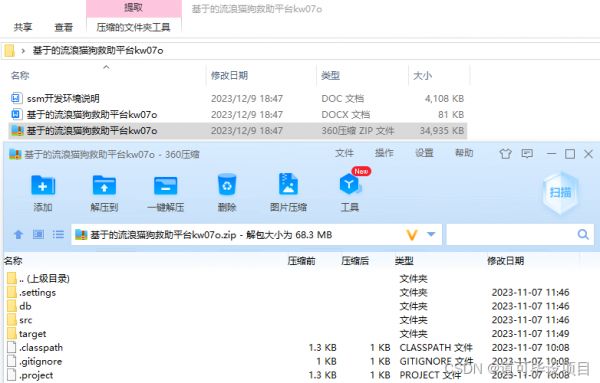Switch to icon view in 360压缩
This screenshot has height=383, width=600.
[x=38, y=234]
